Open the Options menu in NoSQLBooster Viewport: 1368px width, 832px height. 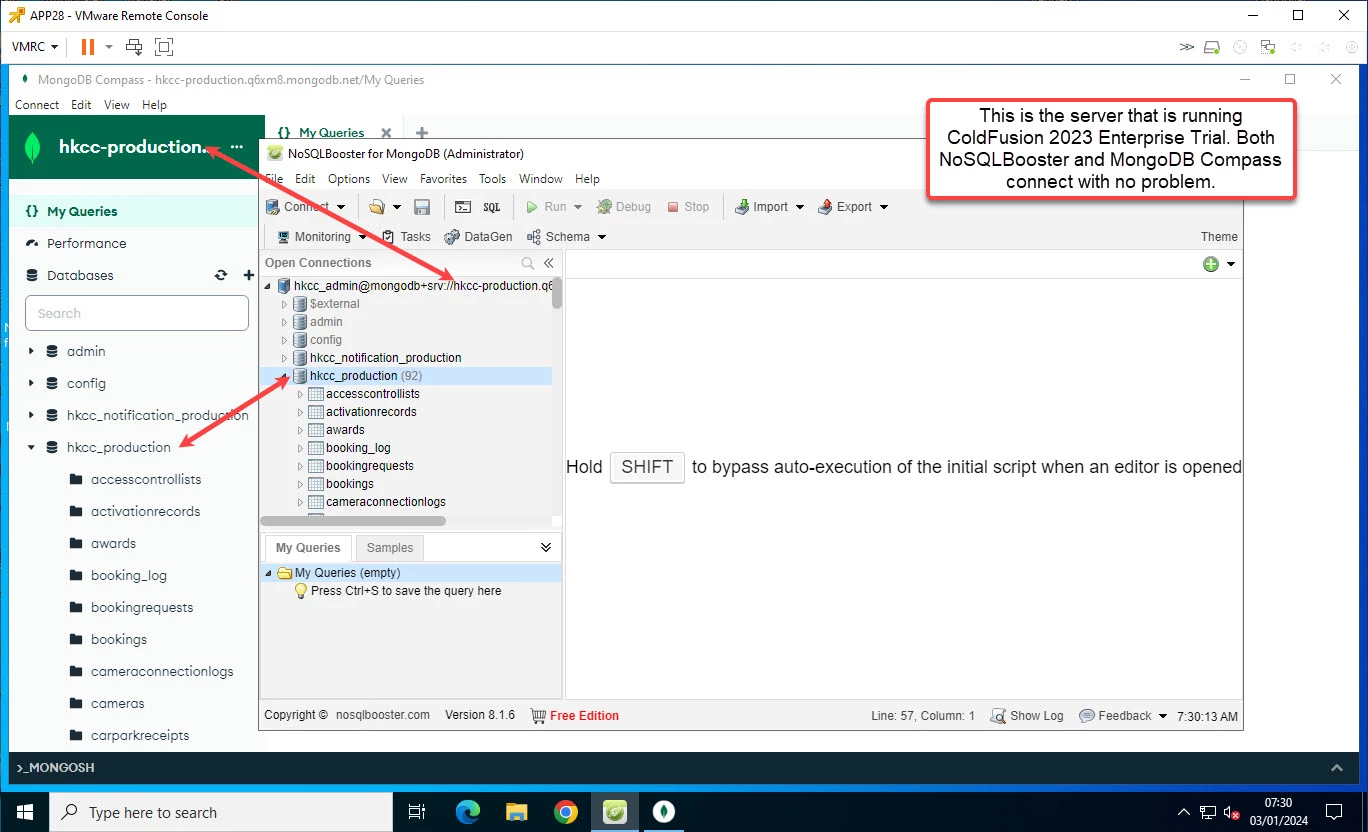click(349, 179)
